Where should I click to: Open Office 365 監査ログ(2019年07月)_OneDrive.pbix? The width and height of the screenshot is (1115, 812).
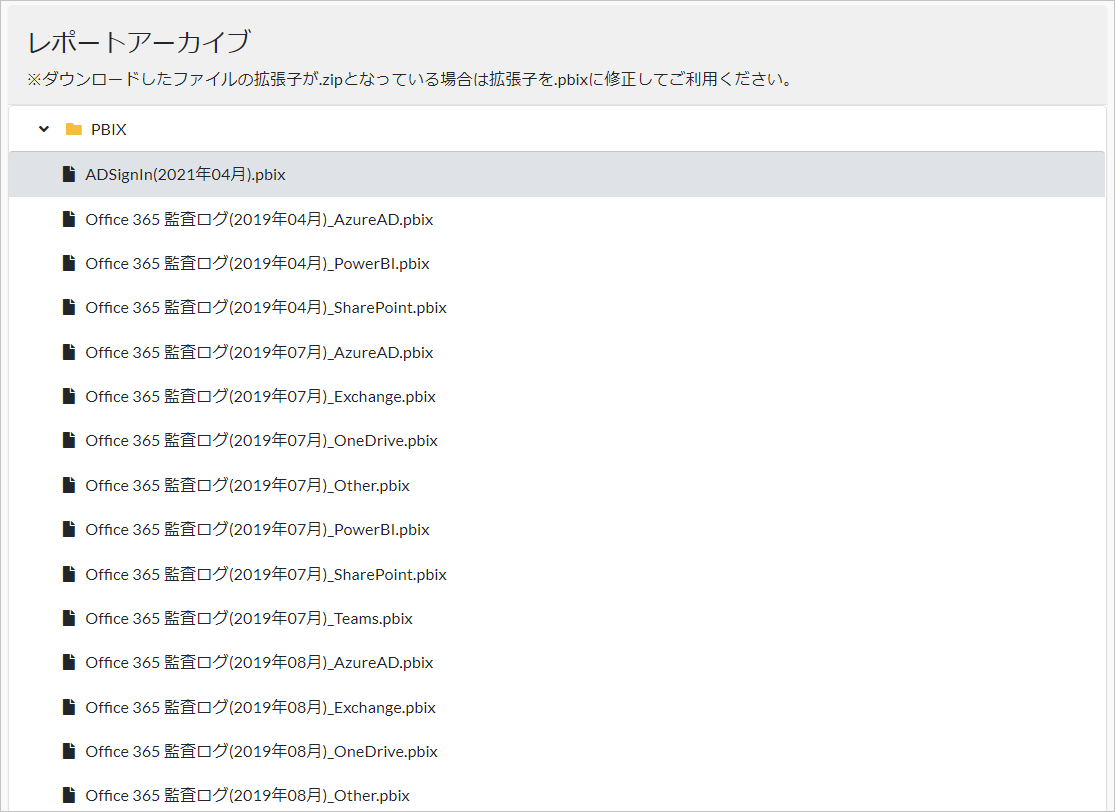(x=262, y=440)
